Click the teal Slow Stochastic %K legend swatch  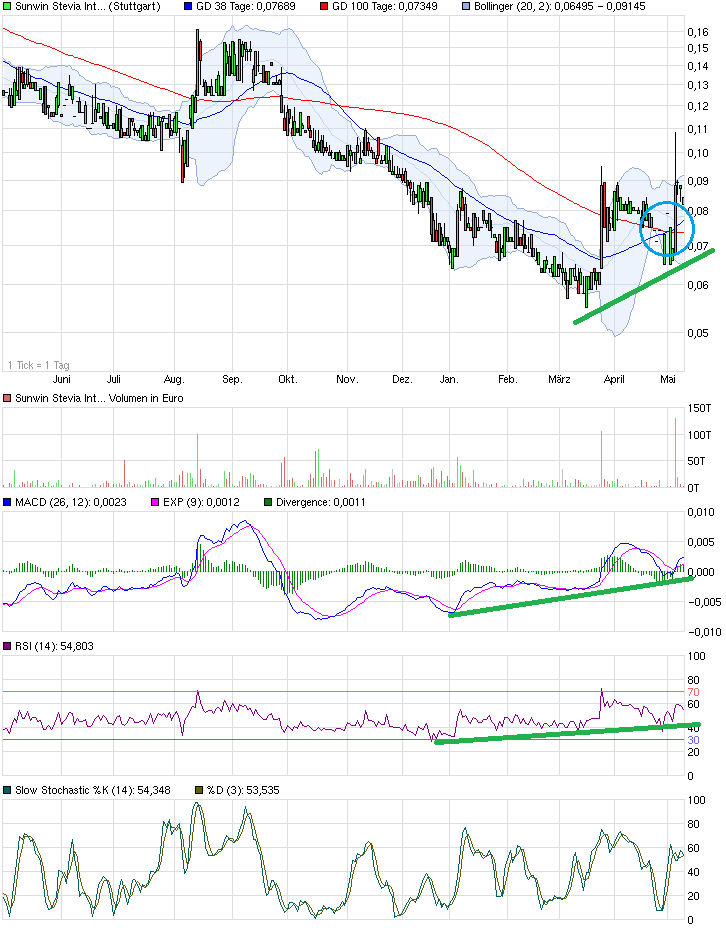pos(7,790)
